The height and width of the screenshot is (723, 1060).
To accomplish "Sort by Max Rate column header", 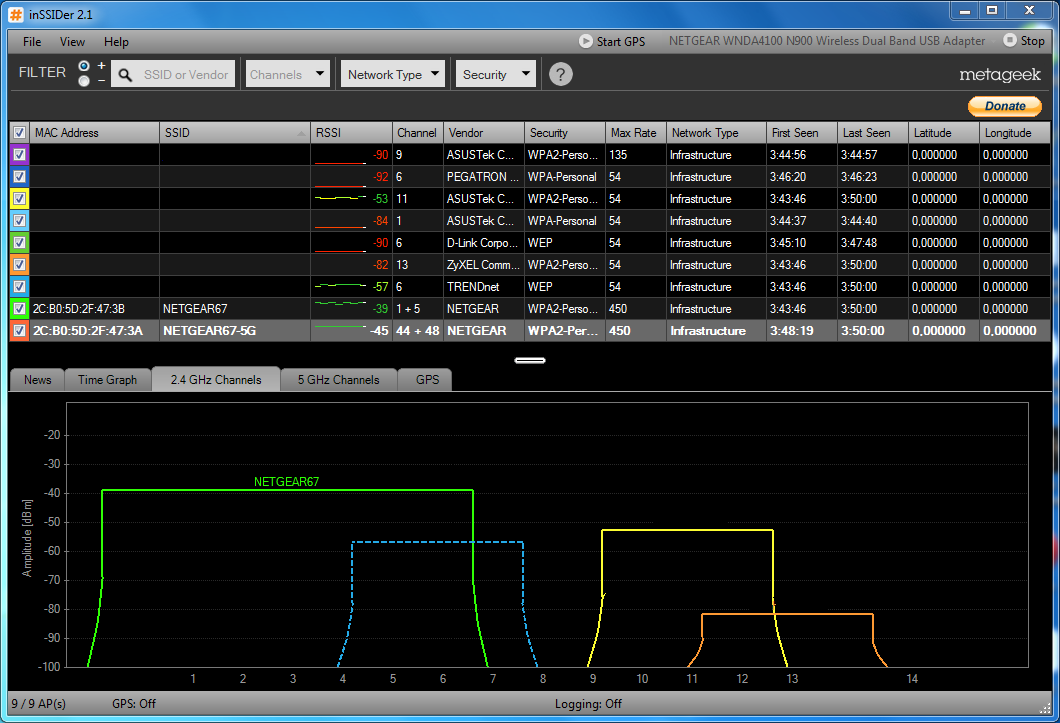I will click(x=635, y=133).
